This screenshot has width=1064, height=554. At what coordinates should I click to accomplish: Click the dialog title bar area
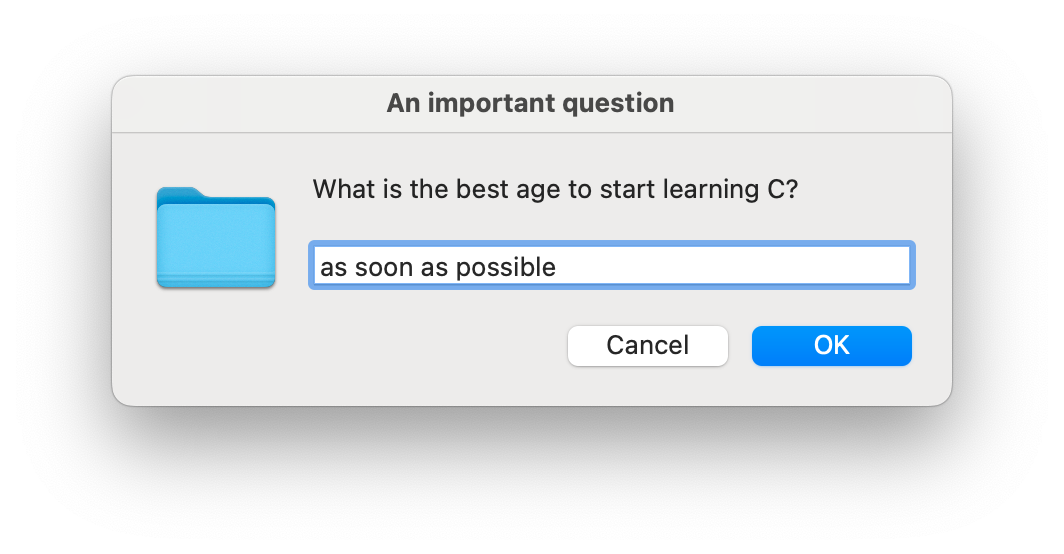(531, 104)
